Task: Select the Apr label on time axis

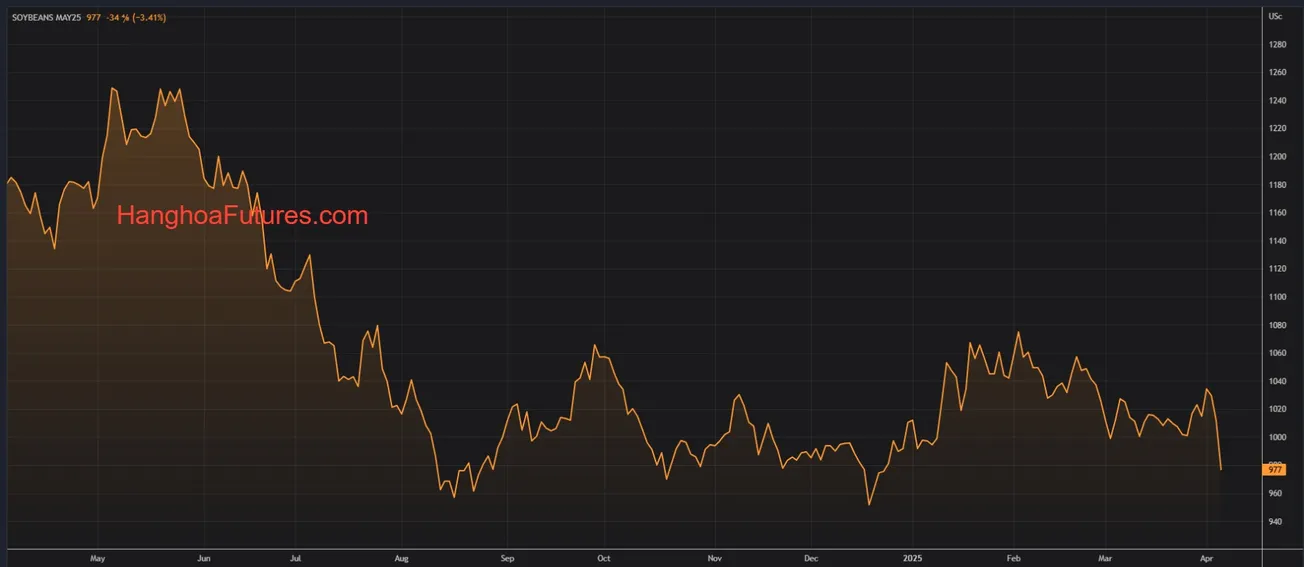Action: 1205,557
